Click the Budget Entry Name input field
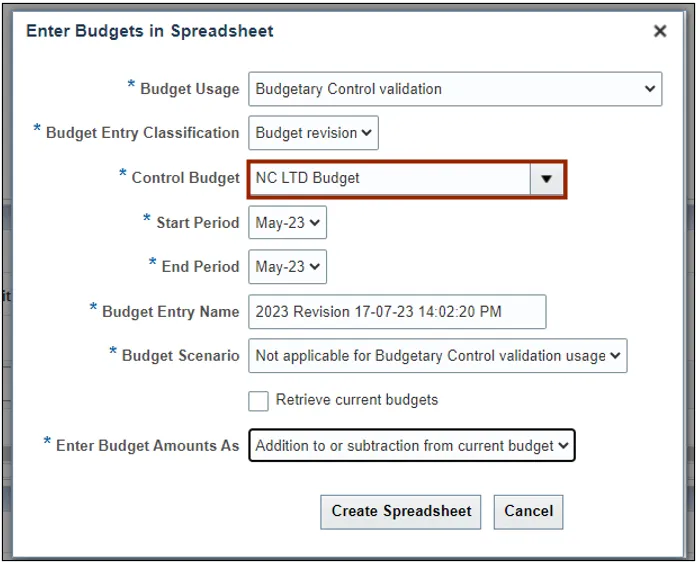The width and height of the screenshot is (698, 562). pos(397,312)
